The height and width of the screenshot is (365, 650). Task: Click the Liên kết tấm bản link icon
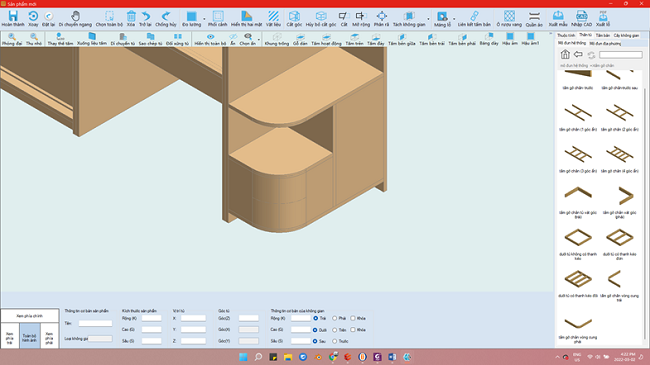pyautogui.click(x=474, y=19)
